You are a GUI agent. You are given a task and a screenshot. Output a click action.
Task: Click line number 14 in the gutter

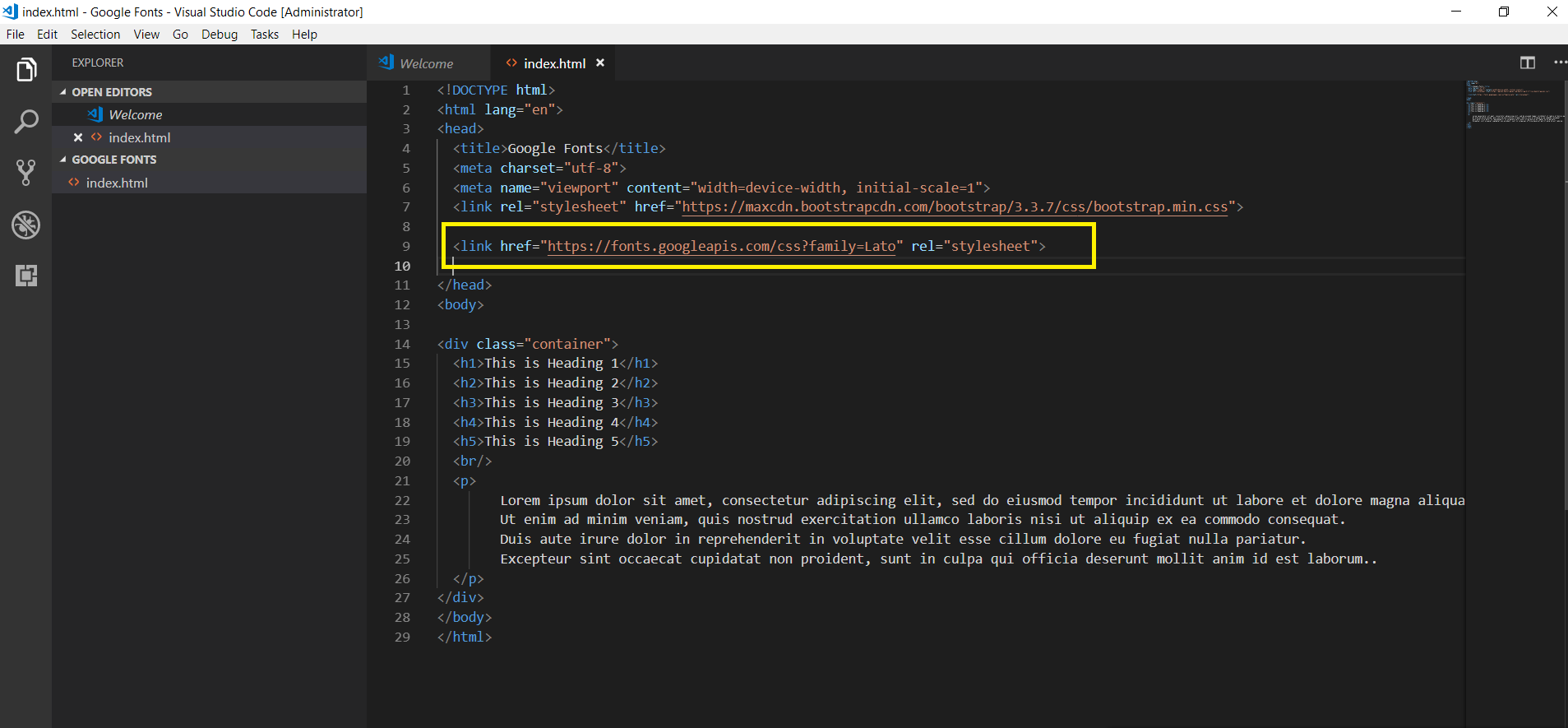pos(402,344)
